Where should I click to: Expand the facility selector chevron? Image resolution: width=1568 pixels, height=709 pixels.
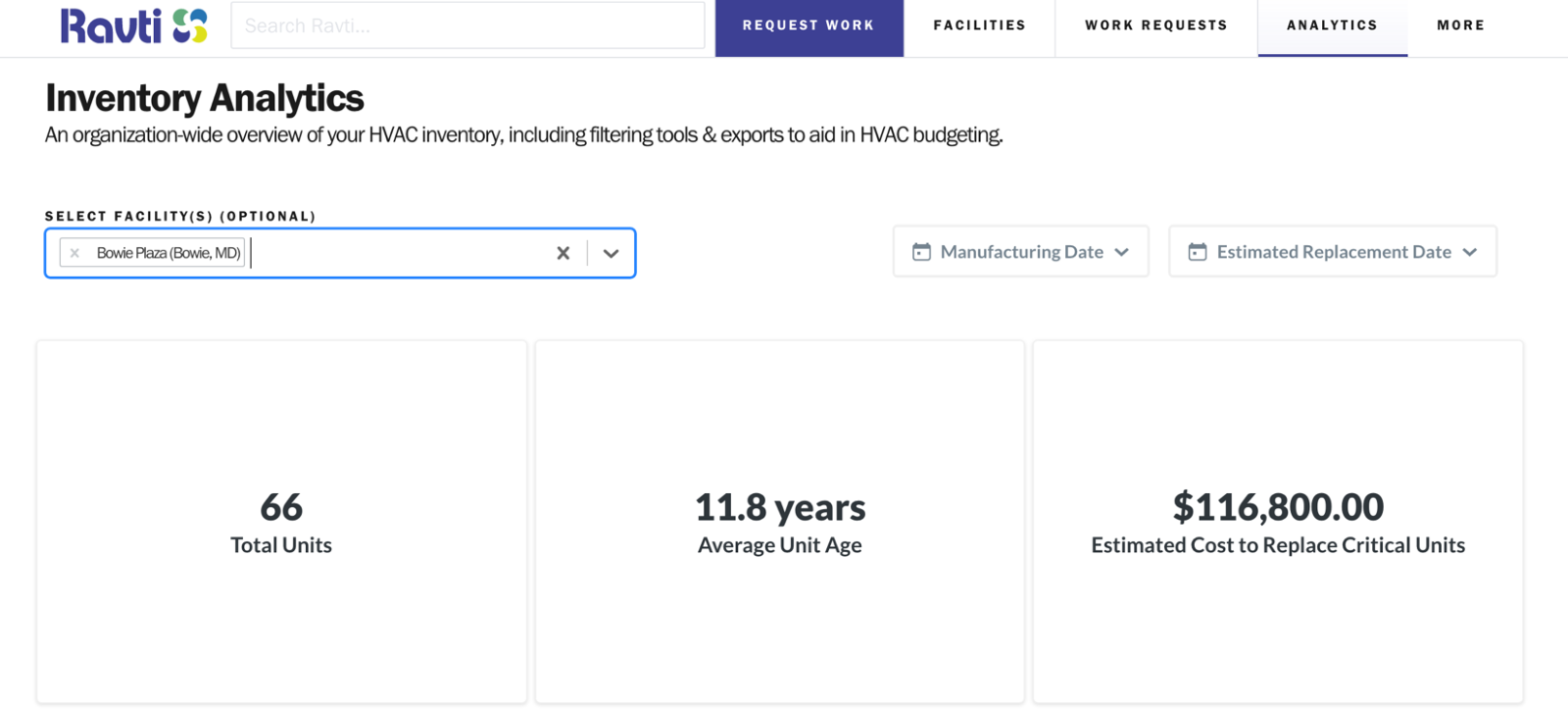tap(611, 253)
